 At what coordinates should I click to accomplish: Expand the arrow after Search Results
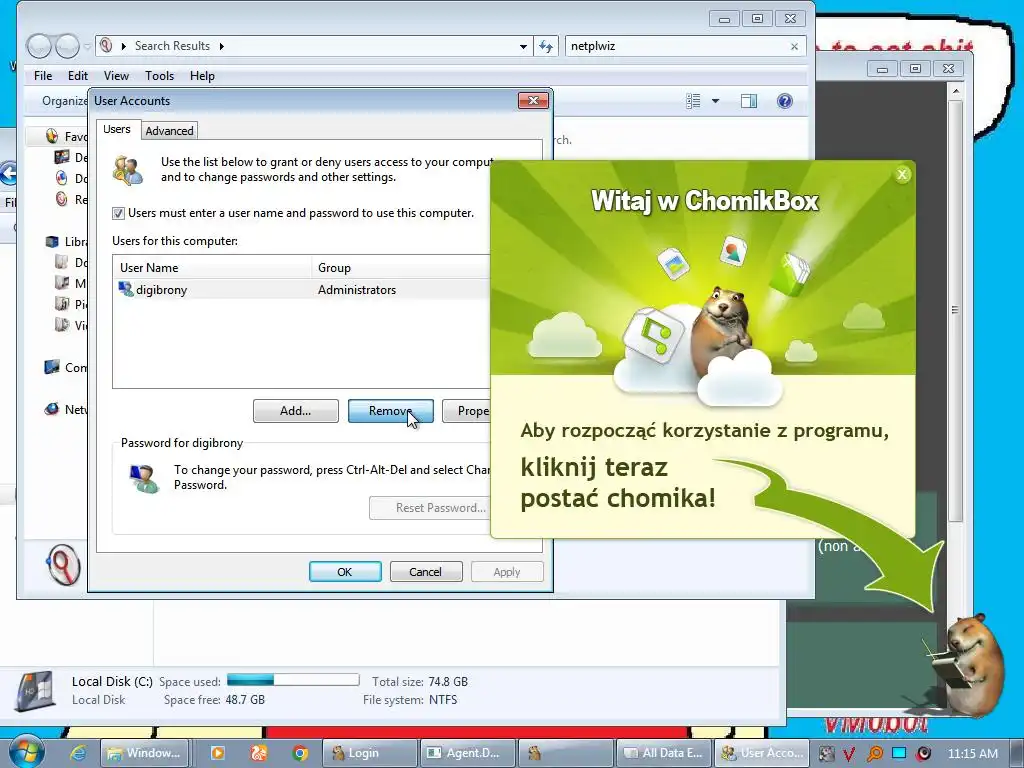(221, 46)
